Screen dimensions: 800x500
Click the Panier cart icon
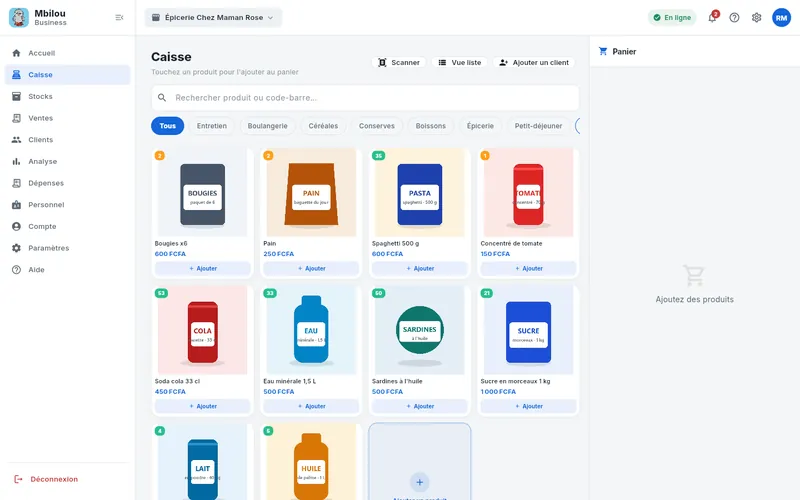pyautogui.click(x=603, y=52)
